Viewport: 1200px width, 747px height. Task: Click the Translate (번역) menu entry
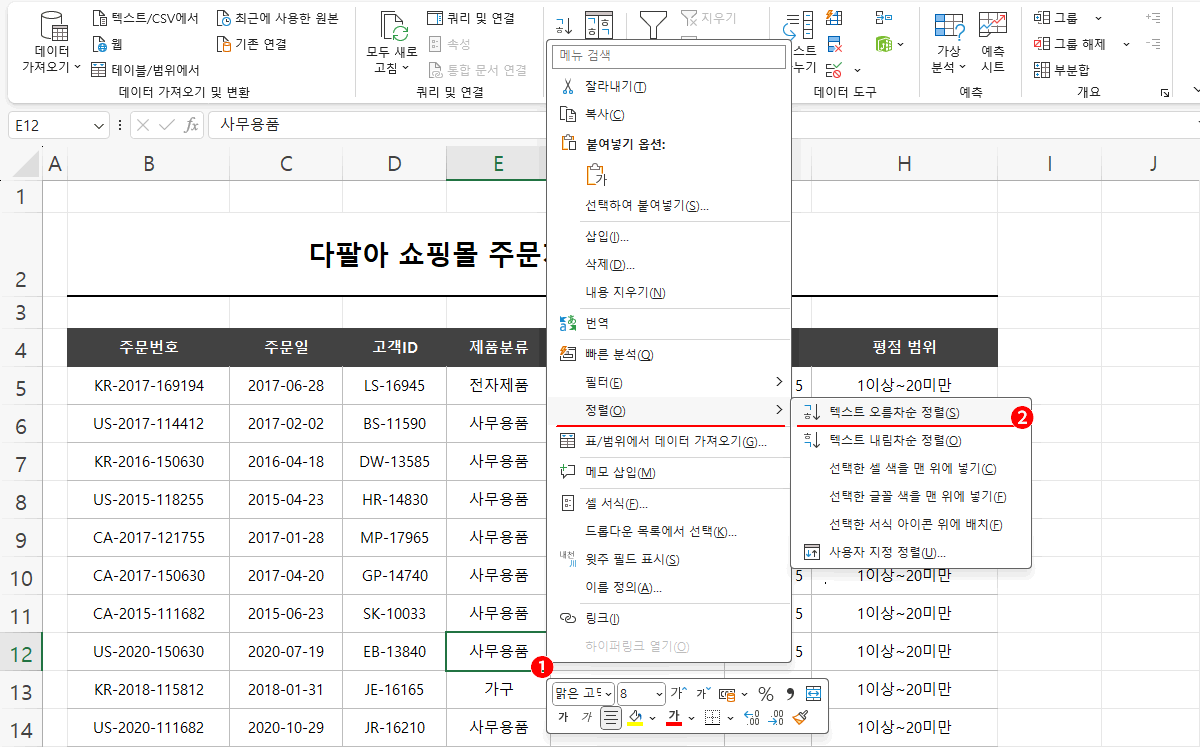[x=671, y=324]
